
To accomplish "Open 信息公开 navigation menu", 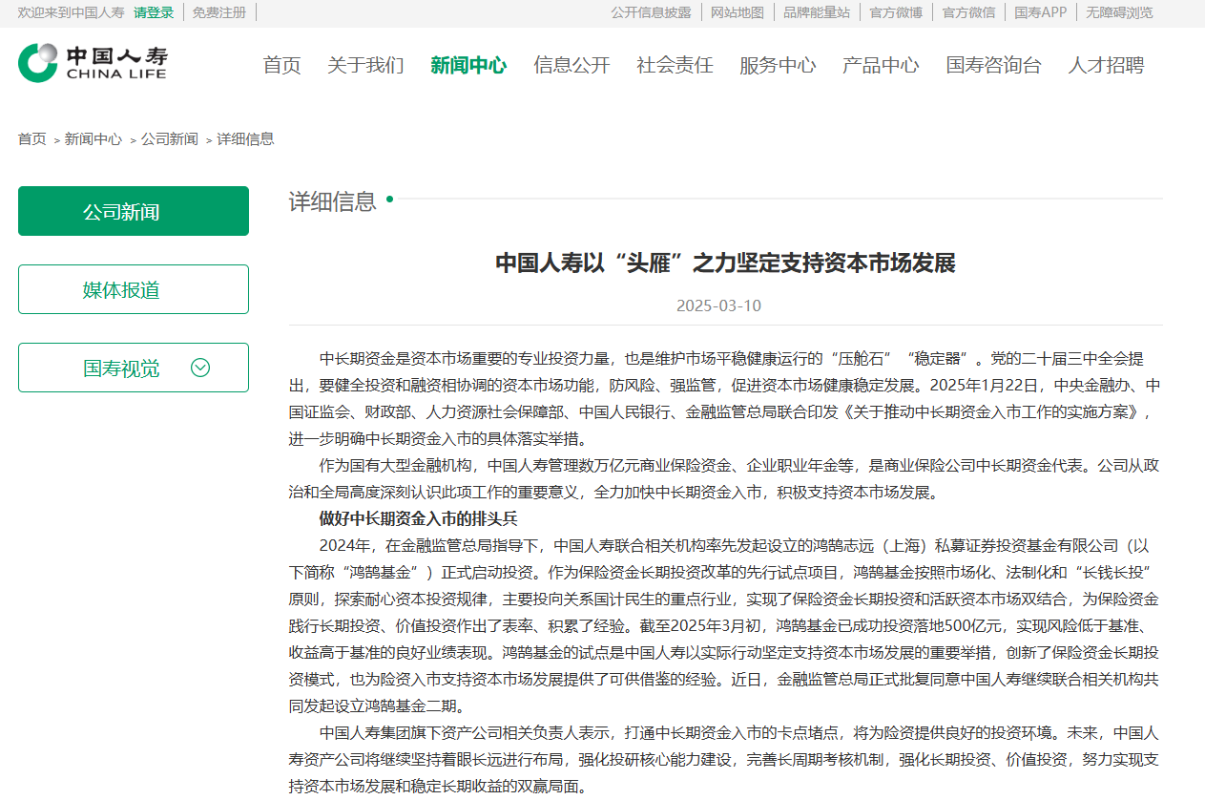I will pyautogui.click(x=571, y=66).
